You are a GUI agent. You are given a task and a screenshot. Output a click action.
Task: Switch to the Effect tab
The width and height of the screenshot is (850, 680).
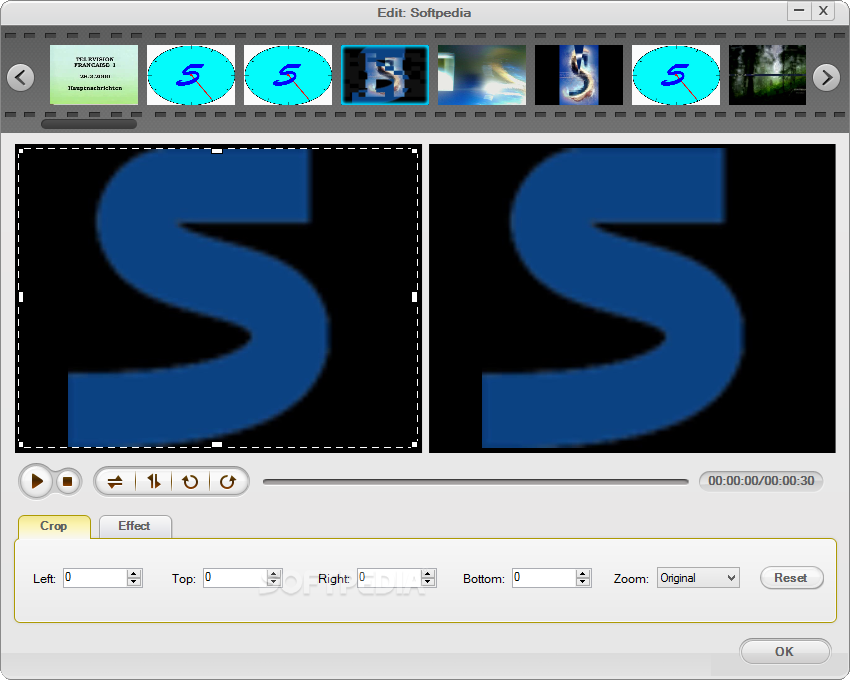coord(134,527)
